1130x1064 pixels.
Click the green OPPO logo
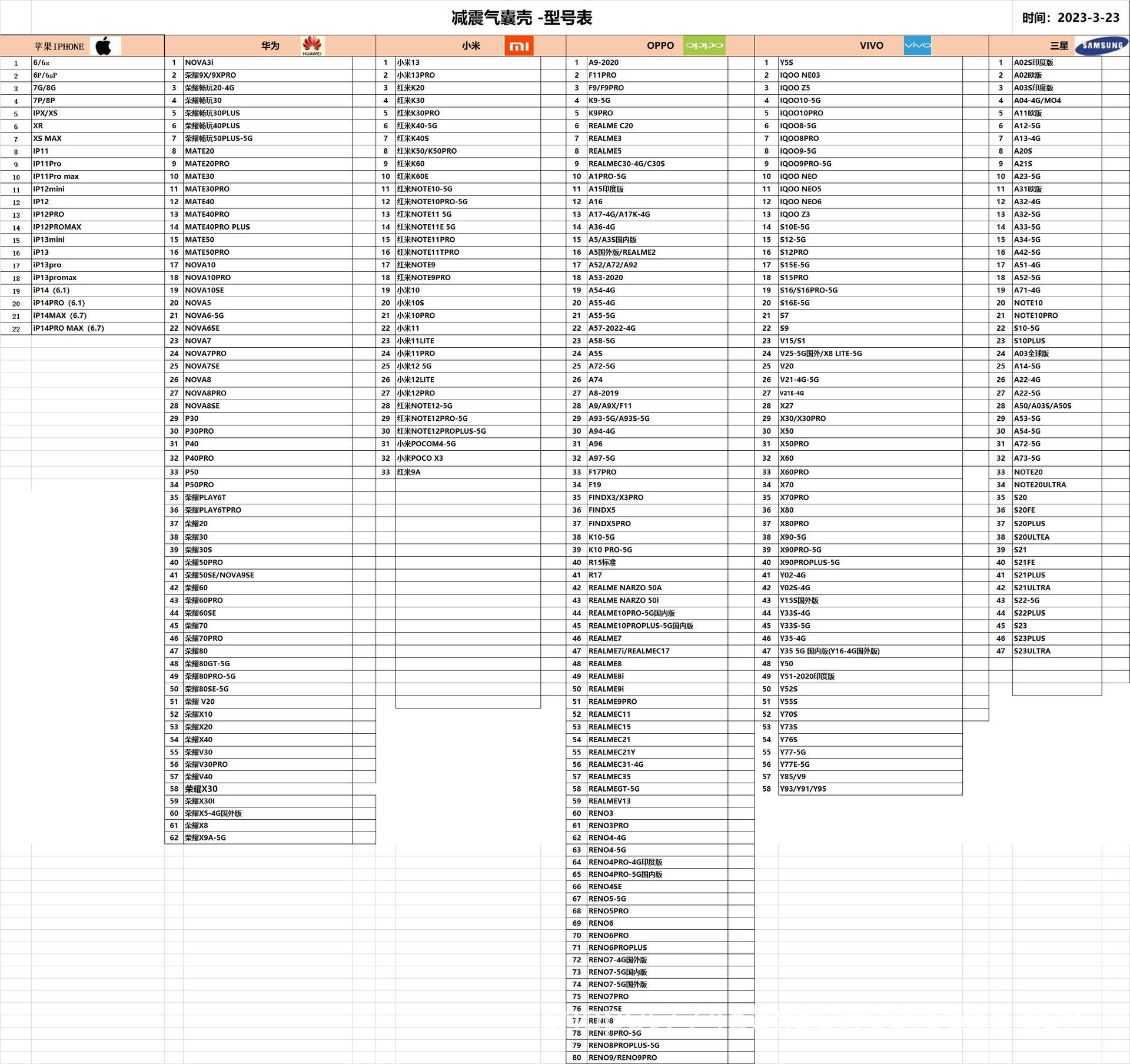(704, 46)
